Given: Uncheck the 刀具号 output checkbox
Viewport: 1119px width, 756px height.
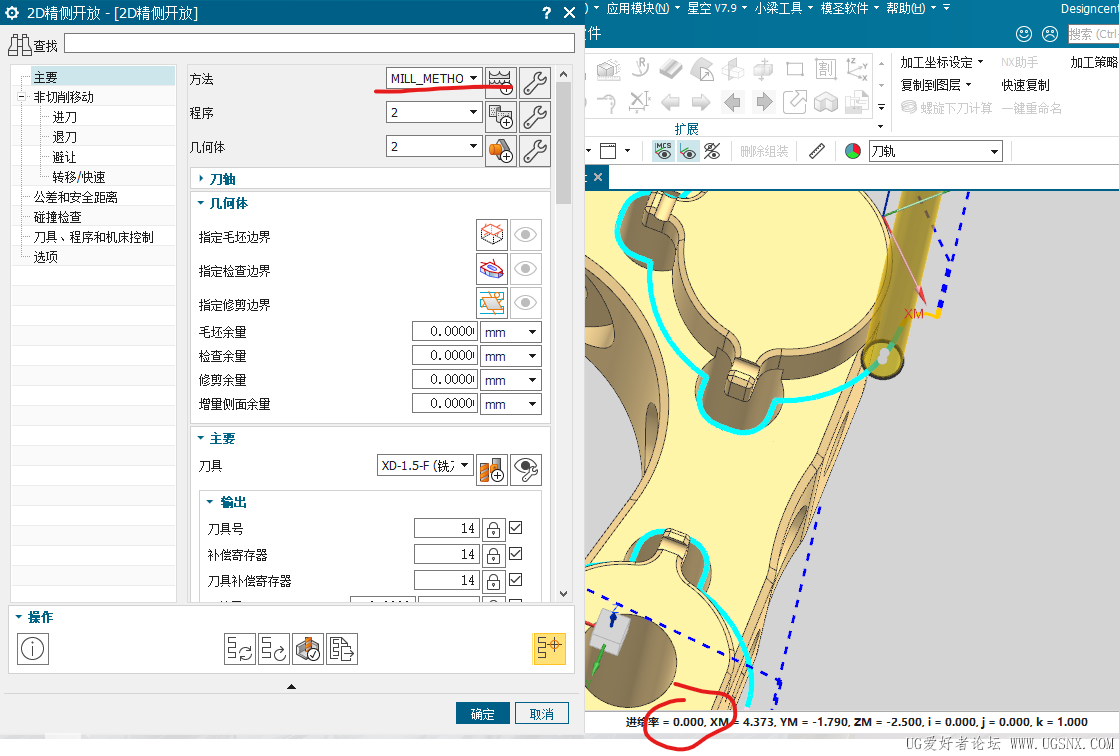Looking at the screenshot, I should pos(516,528).
